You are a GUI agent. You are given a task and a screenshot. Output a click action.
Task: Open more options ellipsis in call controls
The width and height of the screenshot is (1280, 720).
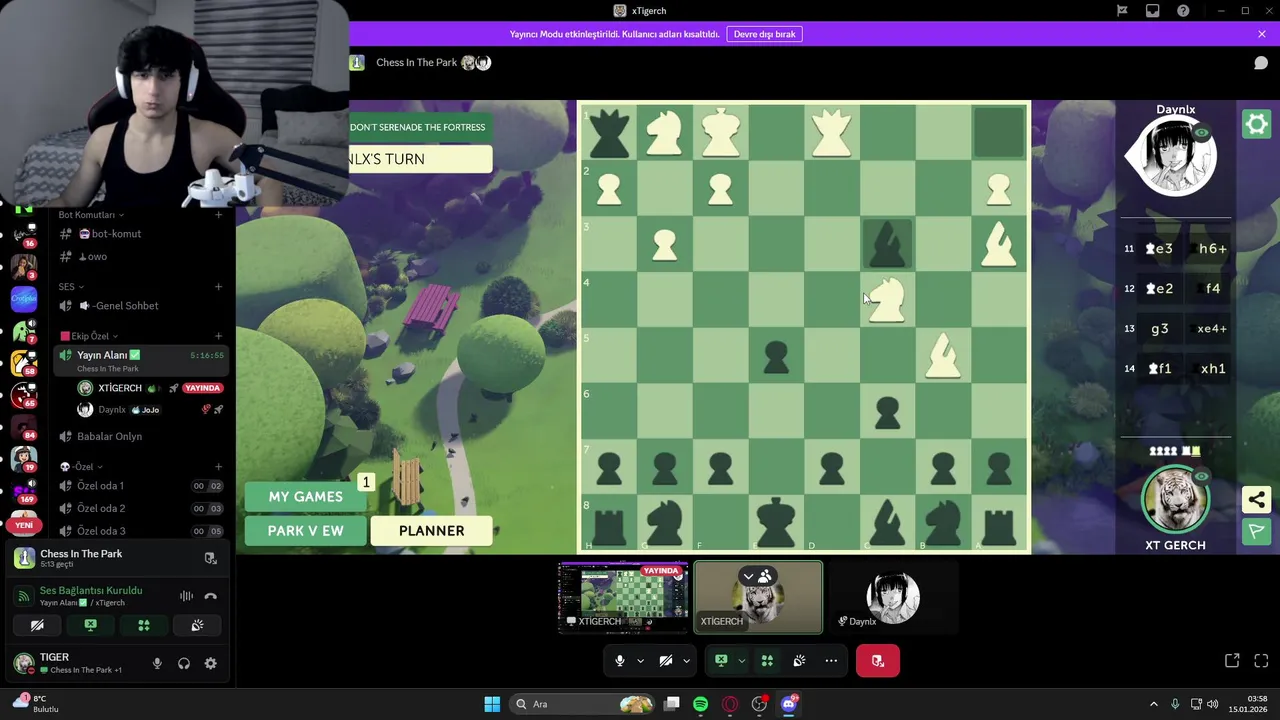click(x=831, y=661)
